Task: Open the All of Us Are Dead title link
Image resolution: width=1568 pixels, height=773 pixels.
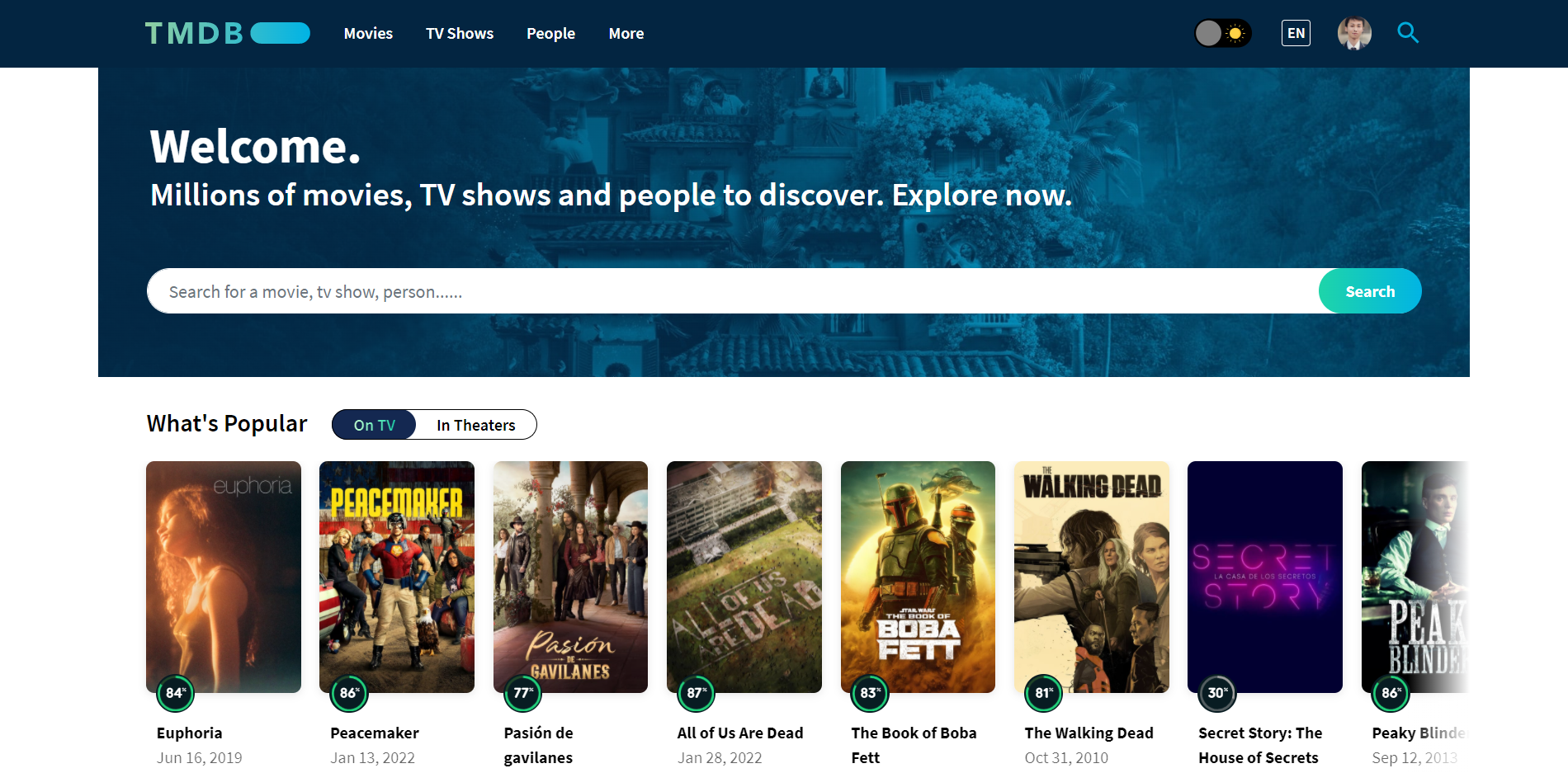Action: point(740,733)
